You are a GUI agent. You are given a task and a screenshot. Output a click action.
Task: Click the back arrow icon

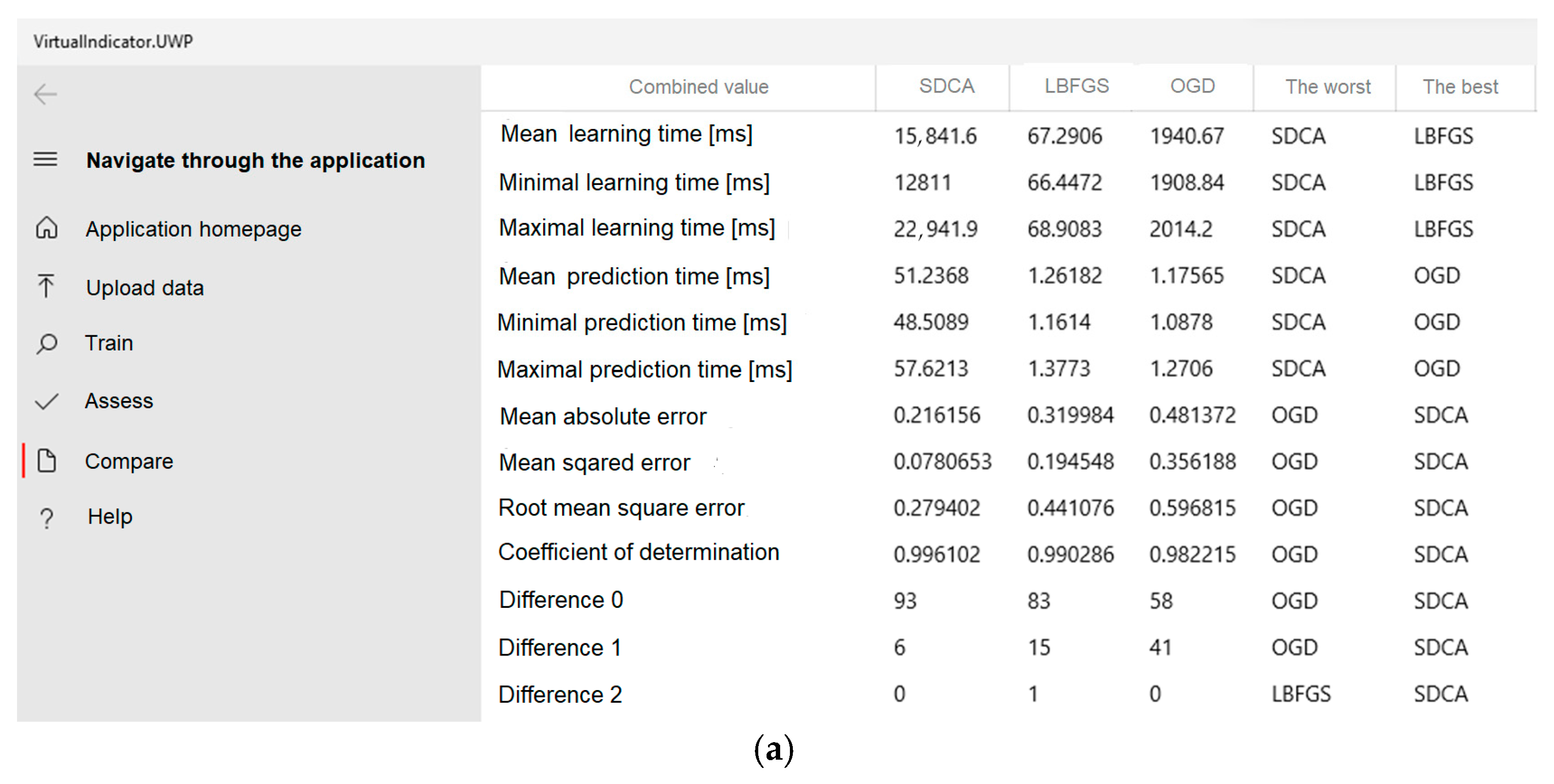(45, 94)
